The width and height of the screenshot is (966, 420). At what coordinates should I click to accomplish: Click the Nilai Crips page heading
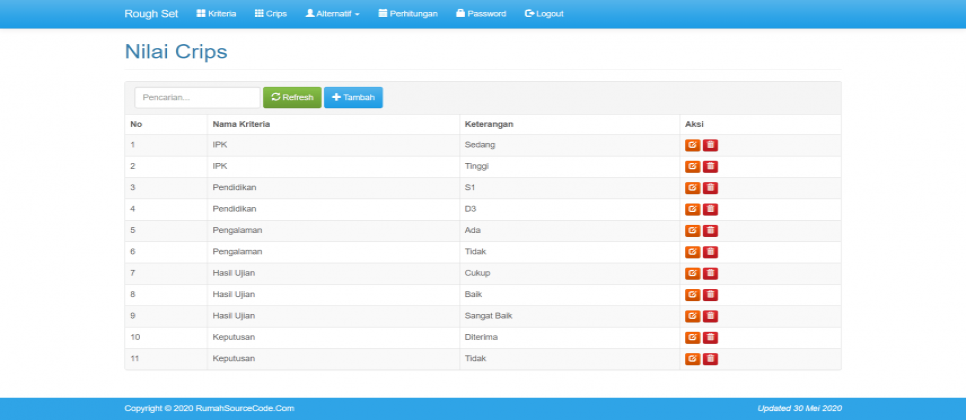(176, 52)
